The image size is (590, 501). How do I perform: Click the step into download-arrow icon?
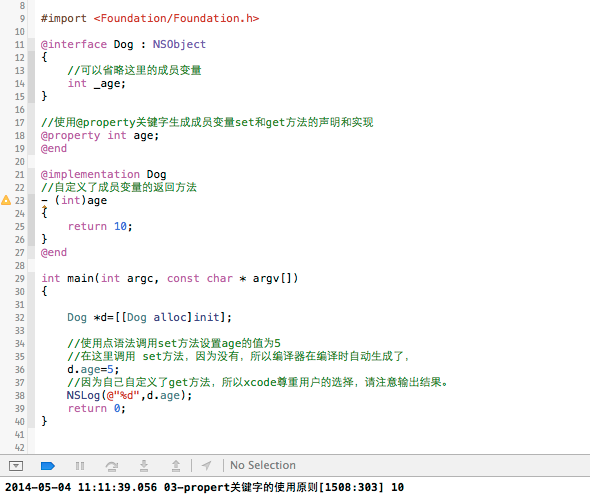click(x=144, y=466)
